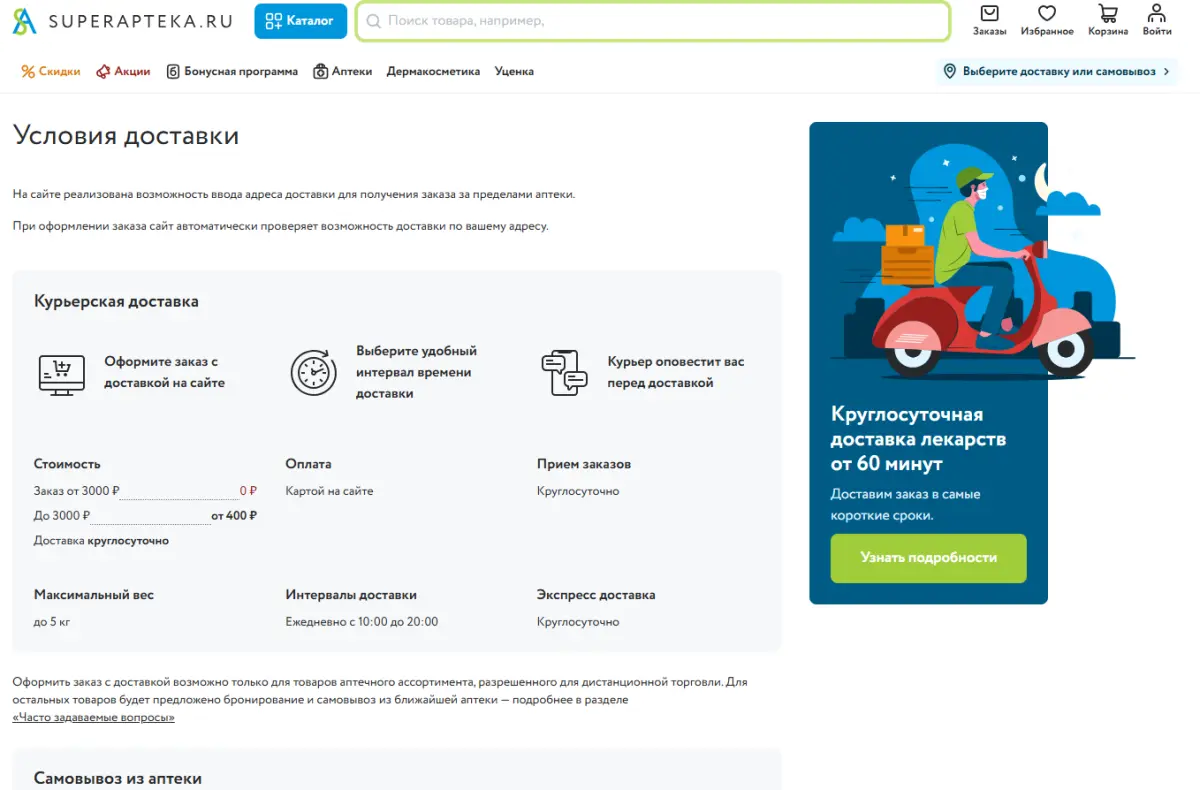Image resolution: width=1200 pixels, height=790 pixels.
Task: Click the Superapteka logo icon
Action: (x=24, y=21)
